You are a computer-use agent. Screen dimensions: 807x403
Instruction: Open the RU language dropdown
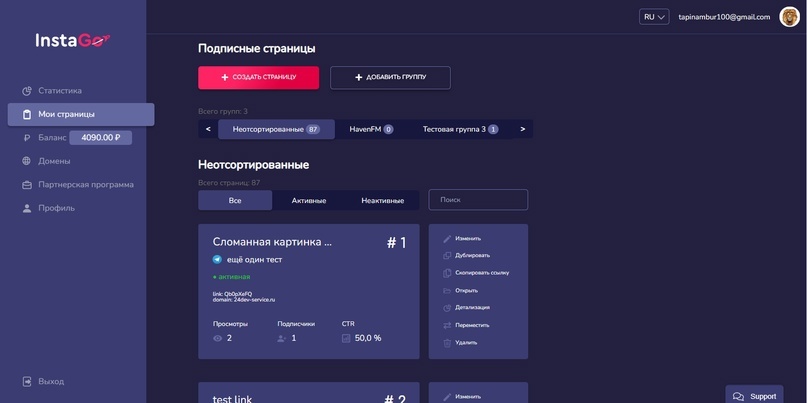click(654, 17)
